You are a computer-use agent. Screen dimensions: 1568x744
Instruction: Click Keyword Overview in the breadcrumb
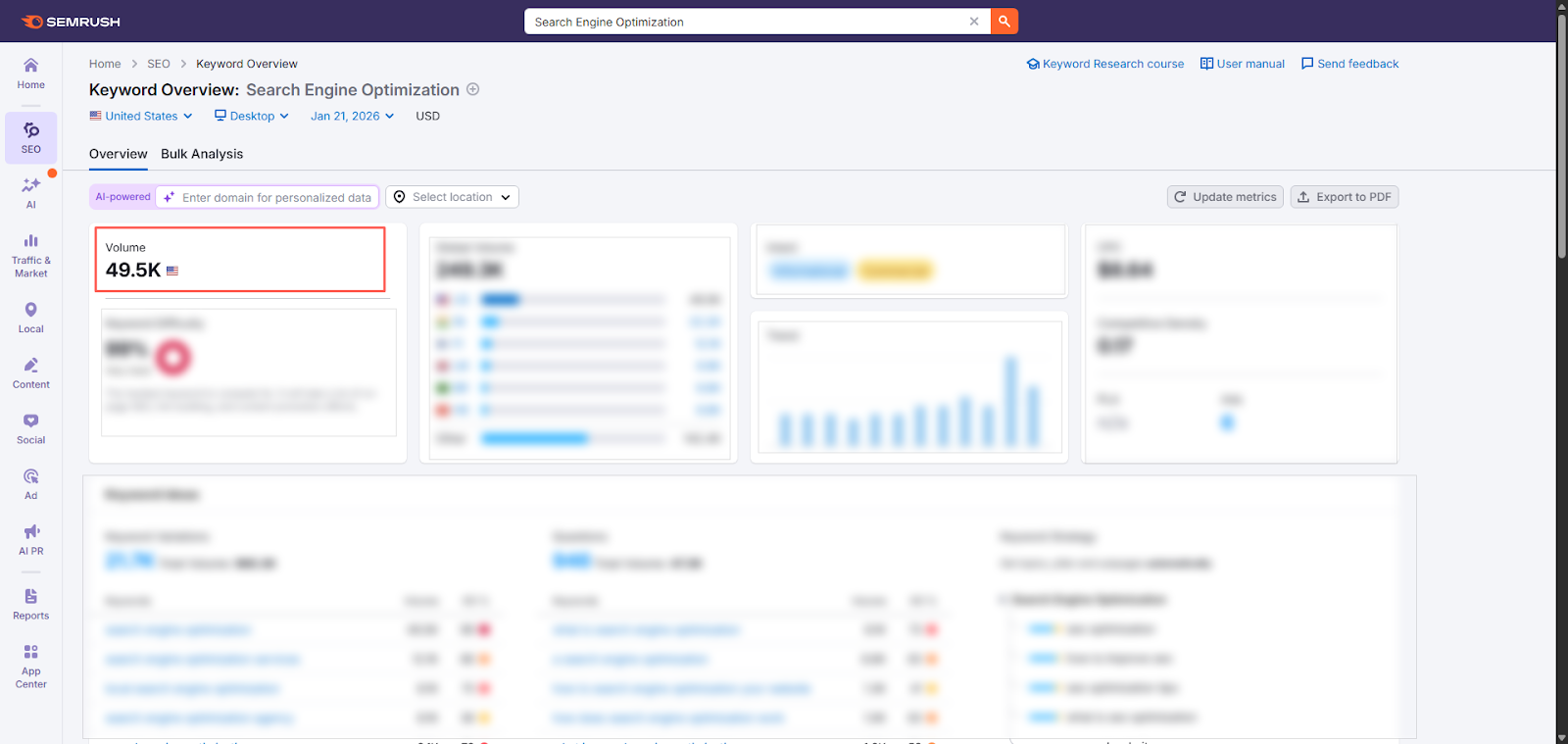(247, 64)
